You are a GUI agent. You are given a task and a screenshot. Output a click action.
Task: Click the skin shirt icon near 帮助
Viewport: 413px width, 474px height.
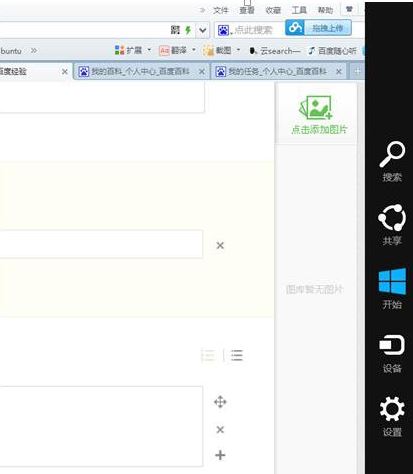click(349, 9)
